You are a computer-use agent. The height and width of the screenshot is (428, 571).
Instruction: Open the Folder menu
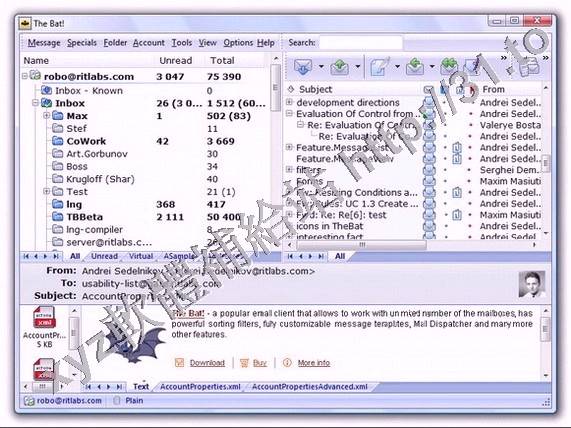115,43
